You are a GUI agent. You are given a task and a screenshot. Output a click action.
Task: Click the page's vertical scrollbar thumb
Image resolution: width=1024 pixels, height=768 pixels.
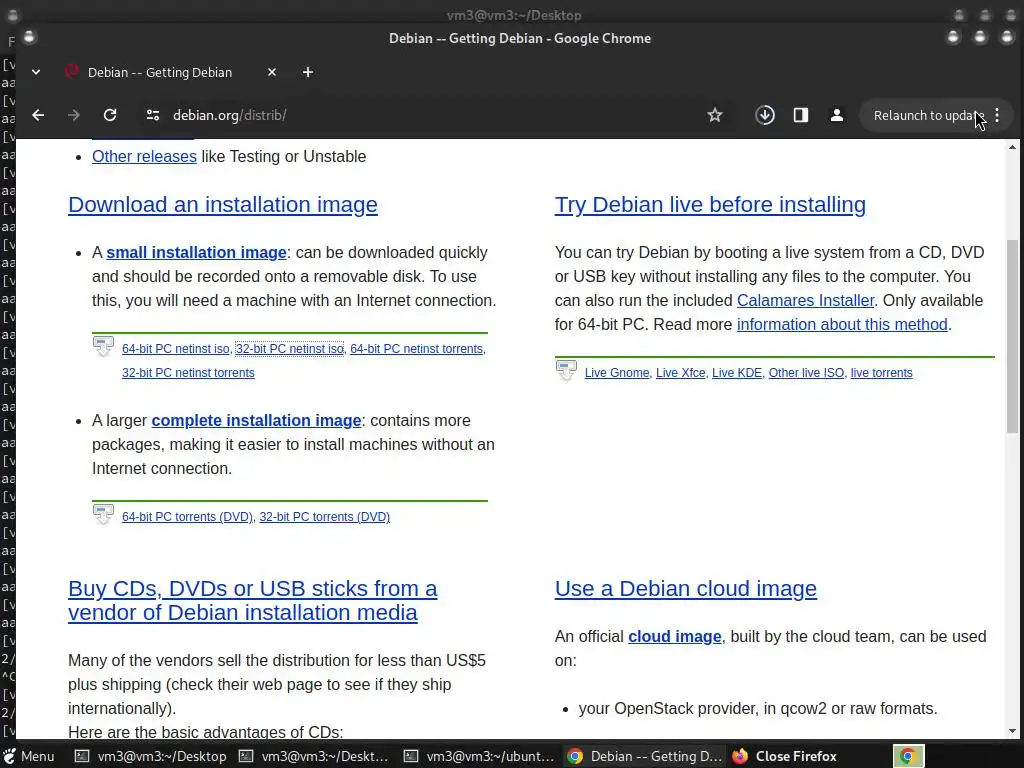(1012, 336)
